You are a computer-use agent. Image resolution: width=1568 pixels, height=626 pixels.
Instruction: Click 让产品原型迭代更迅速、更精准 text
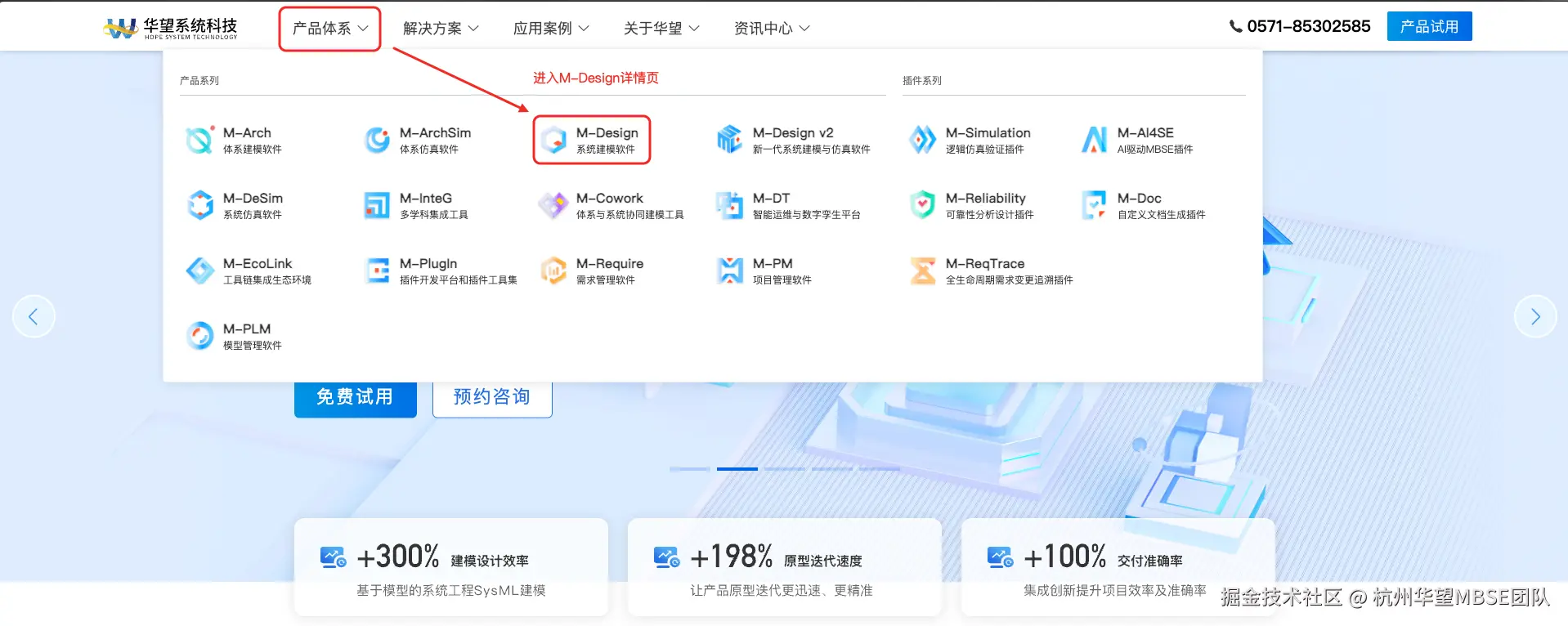[x=782, y=590]
